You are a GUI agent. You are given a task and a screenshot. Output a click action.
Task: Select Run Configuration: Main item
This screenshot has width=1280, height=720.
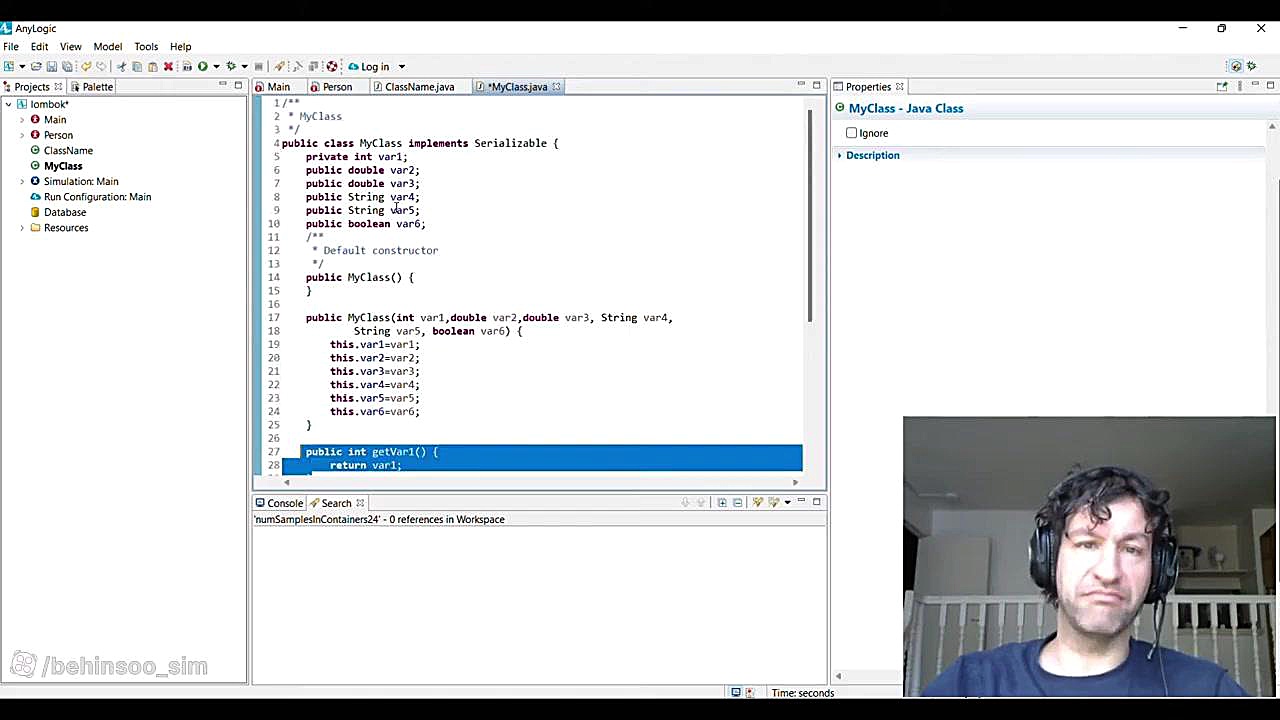[x=97, y=197]
